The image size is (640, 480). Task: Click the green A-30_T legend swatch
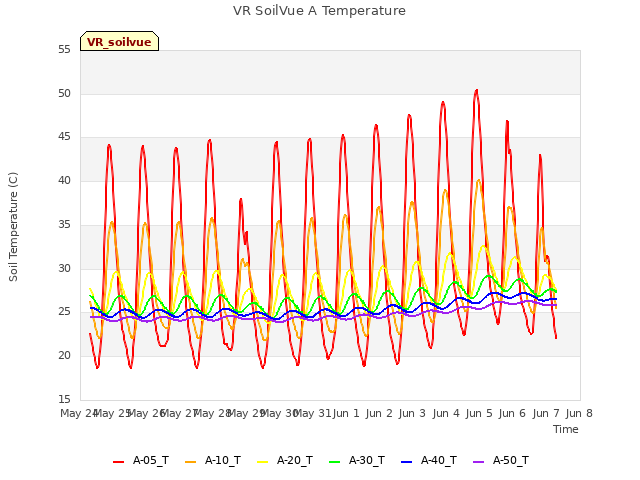click(334, 462)
